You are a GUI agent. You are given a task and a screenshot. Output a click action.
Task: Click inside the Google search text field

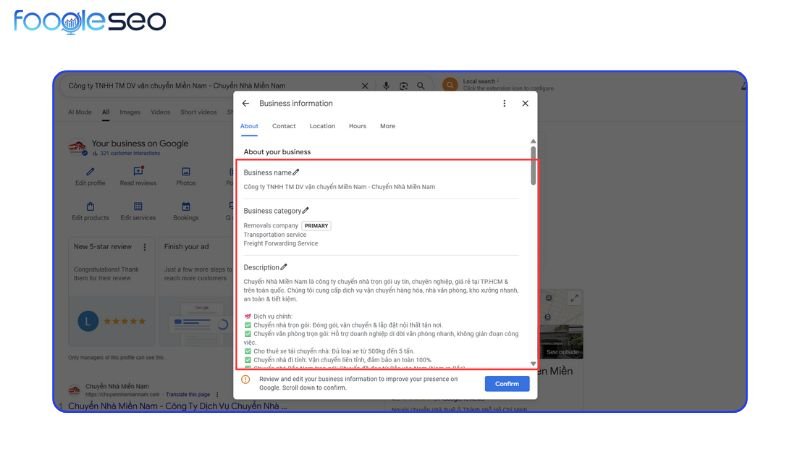point(200,86)
